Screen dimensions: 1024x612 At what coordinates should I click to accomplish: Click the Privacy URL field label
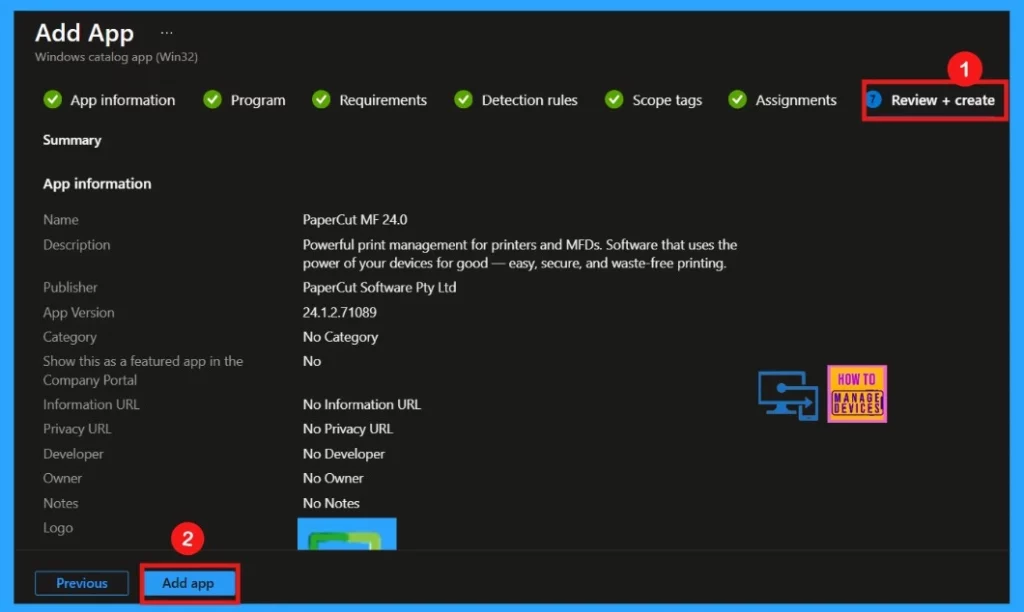pyautogui.click(x=77, y=429)
